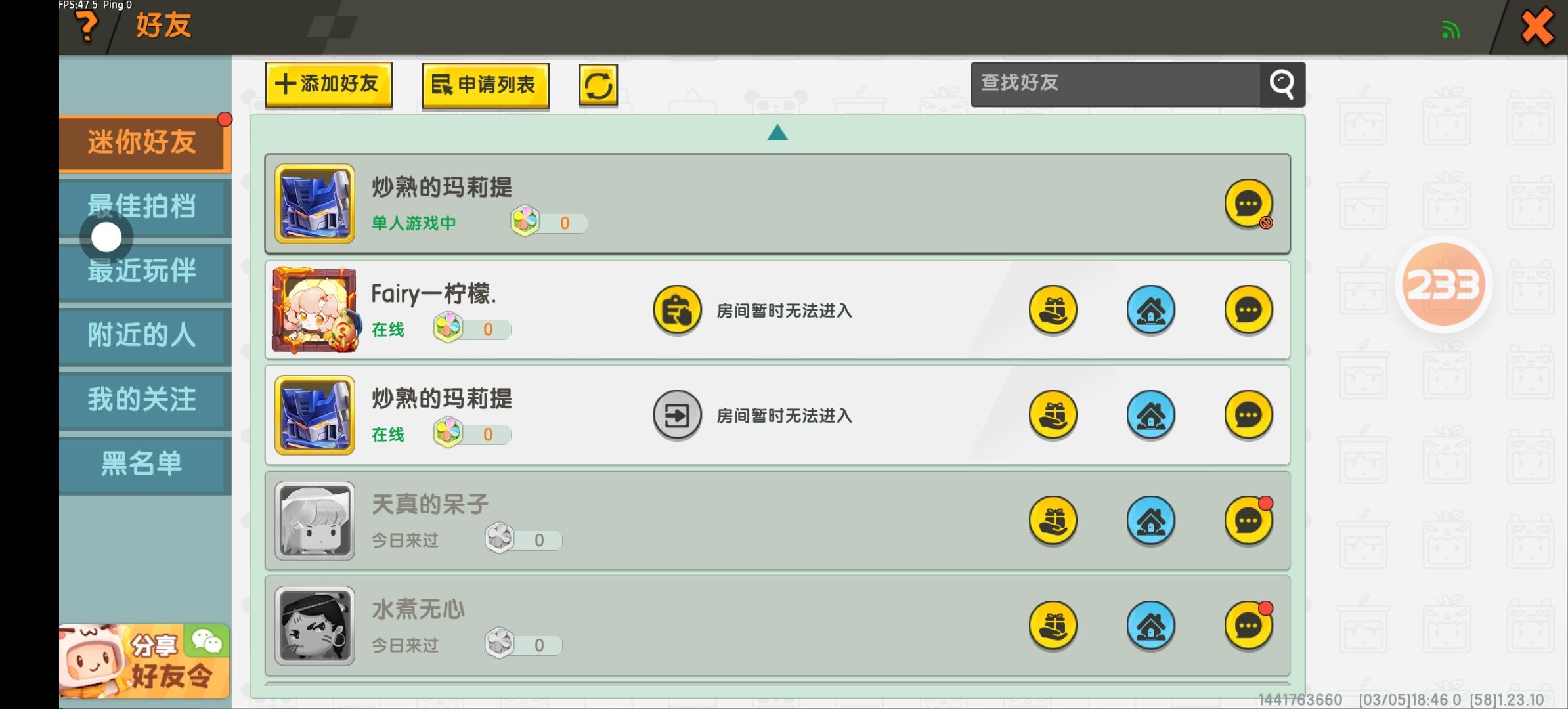The height and width of the screenshot is (709, 1568).
Task: Open the 申请列表 button
Action: [485, 85]
